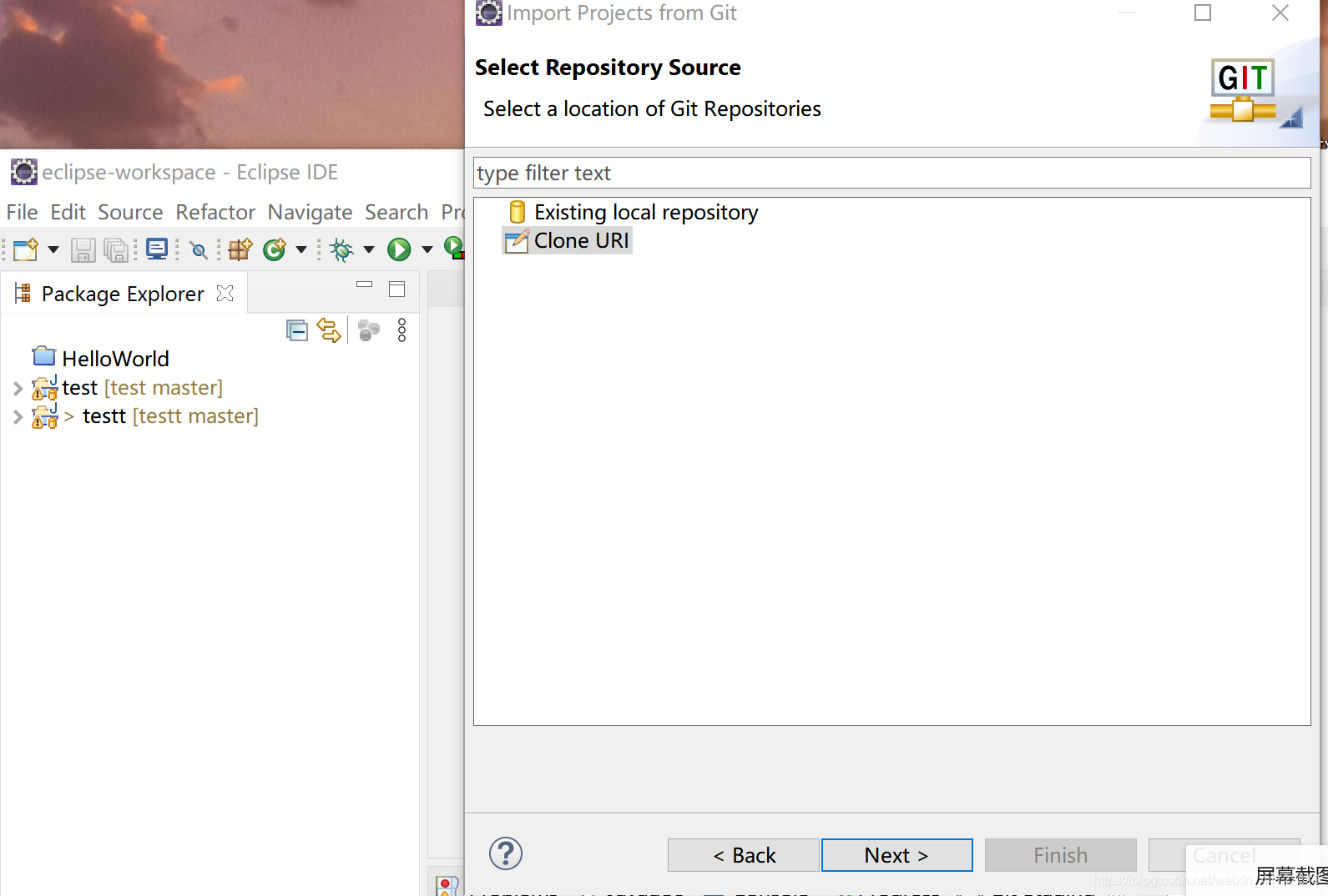This screenshot has width=1328, height=896.
Task: Select the Clone URI option
Action: click(581, 240)
